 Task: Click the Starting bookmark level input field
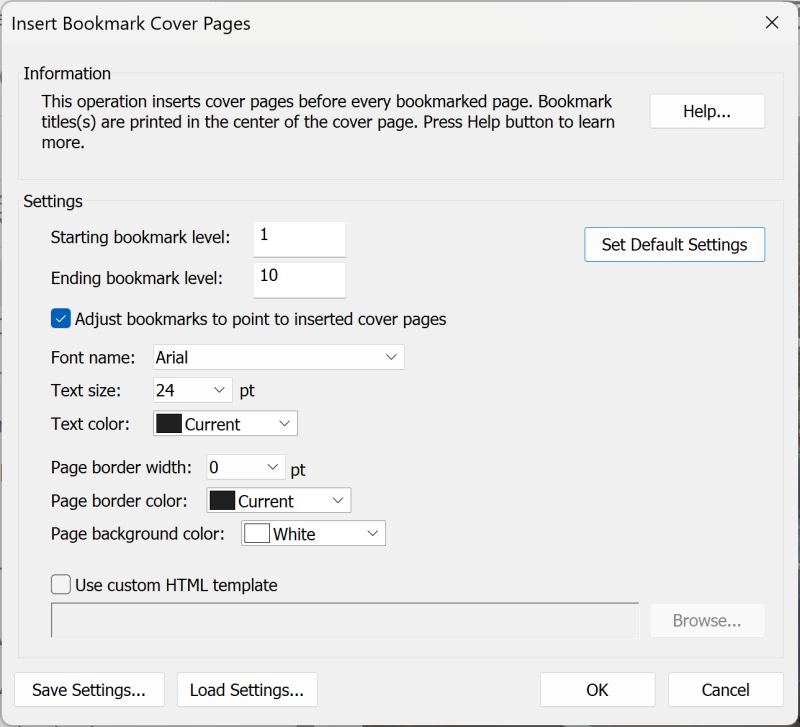[299, 239]
